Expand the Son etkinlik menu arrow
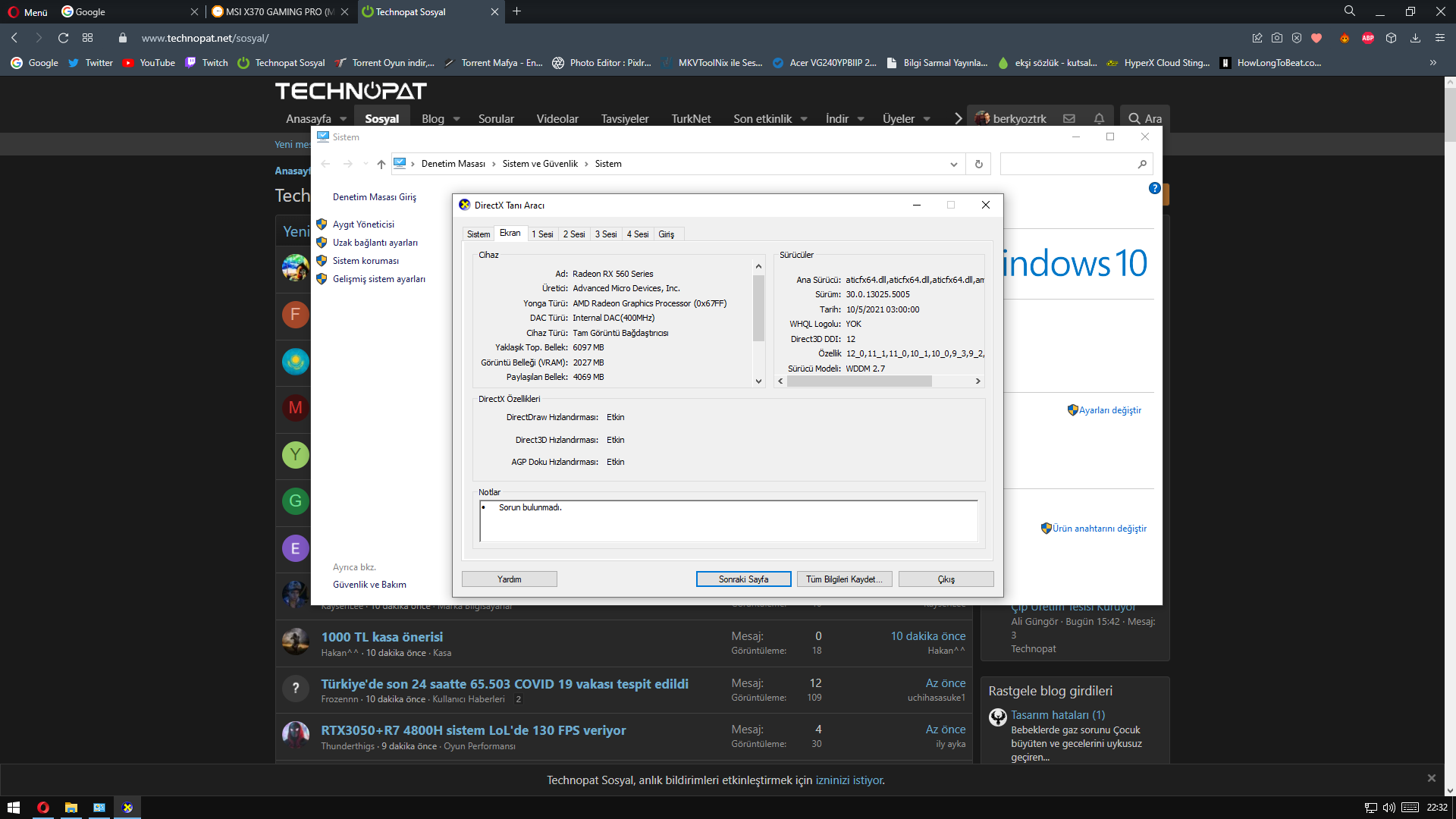 click(804, 119)
